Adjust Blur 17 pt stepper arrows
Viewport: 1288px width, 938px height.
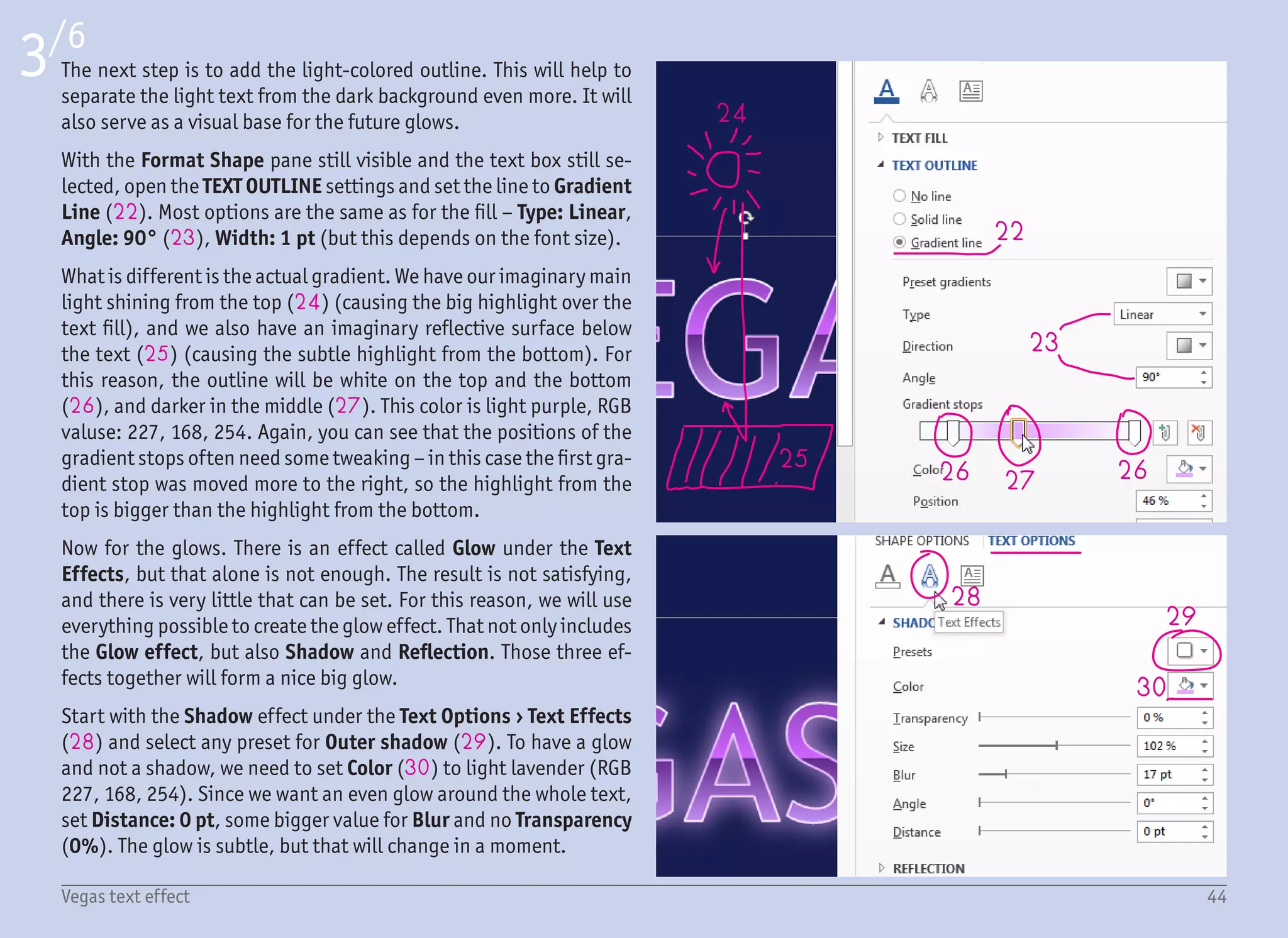pos(1205,775)
